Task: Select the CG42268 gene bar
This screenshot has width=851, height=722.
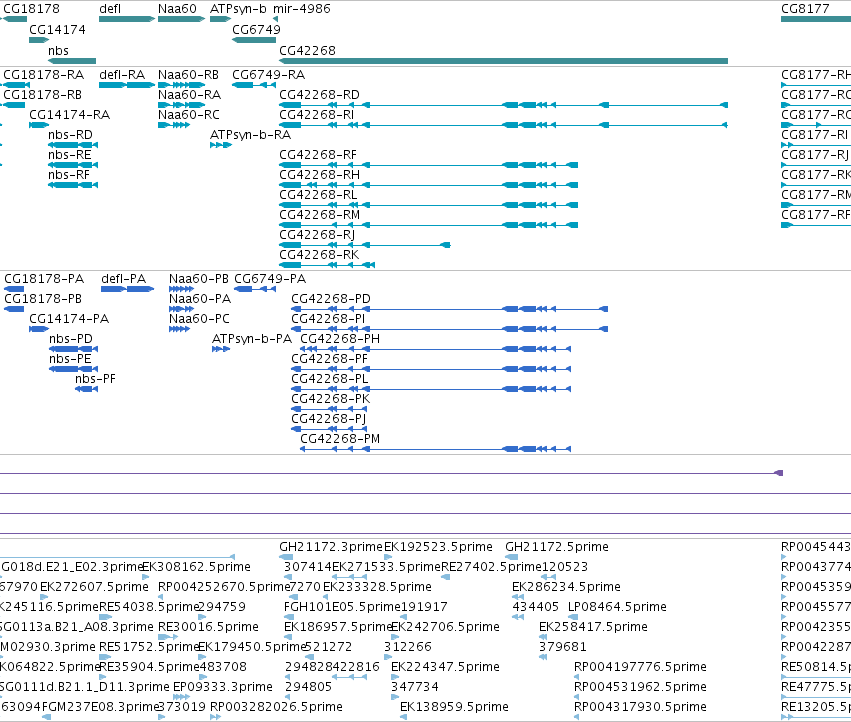Action: [x=503, y=61]
